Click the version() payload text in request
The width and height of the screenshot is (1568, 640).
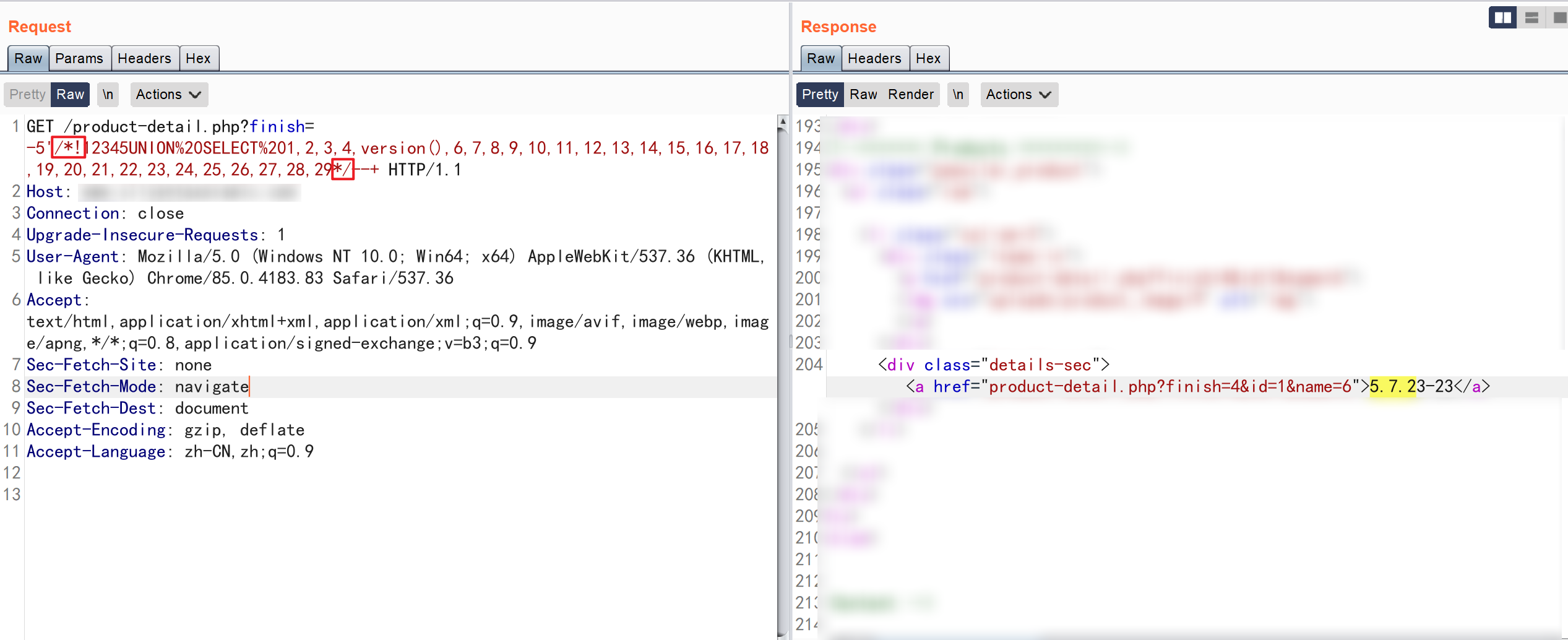[x=401, y=149]
